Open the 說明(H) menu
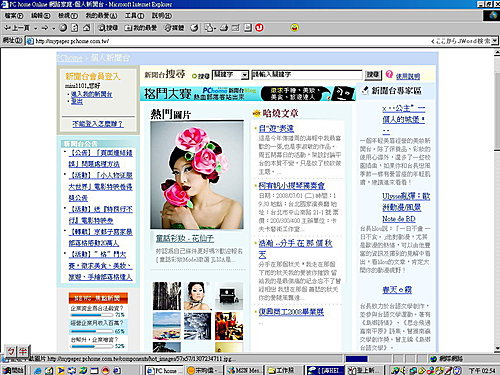The height and width of the screenshot is (375, 500). (x=162, y=16)
